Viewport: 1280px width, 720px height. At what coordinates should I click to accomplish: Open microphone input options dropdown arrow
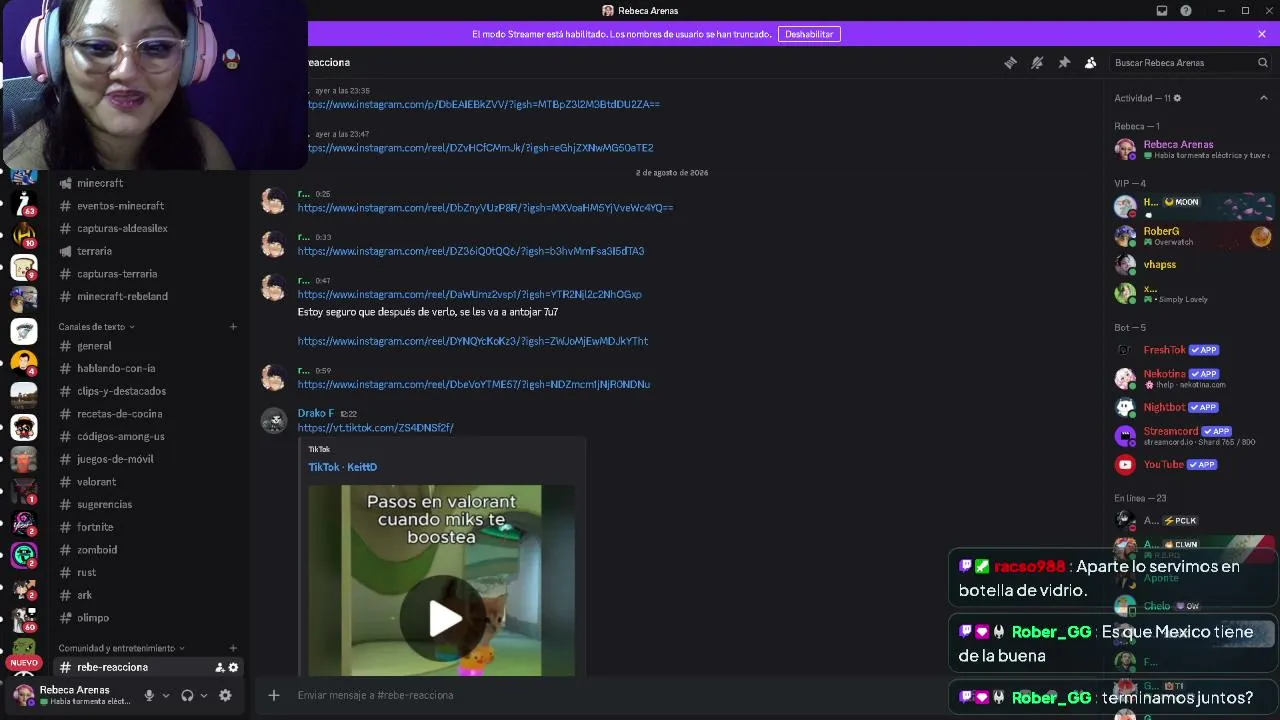[166, 695]
